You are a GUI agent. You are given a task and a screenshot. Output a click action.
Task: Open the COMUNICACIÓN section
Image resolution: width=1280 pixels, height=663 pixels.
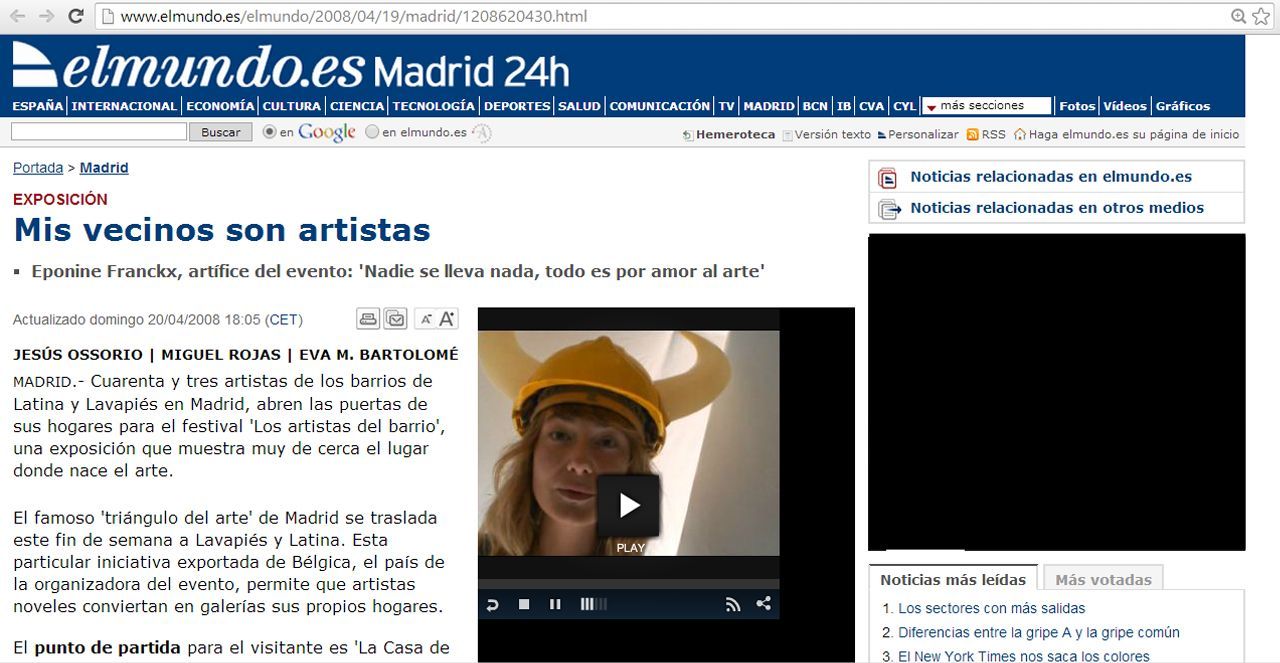(x=659, y=106)
